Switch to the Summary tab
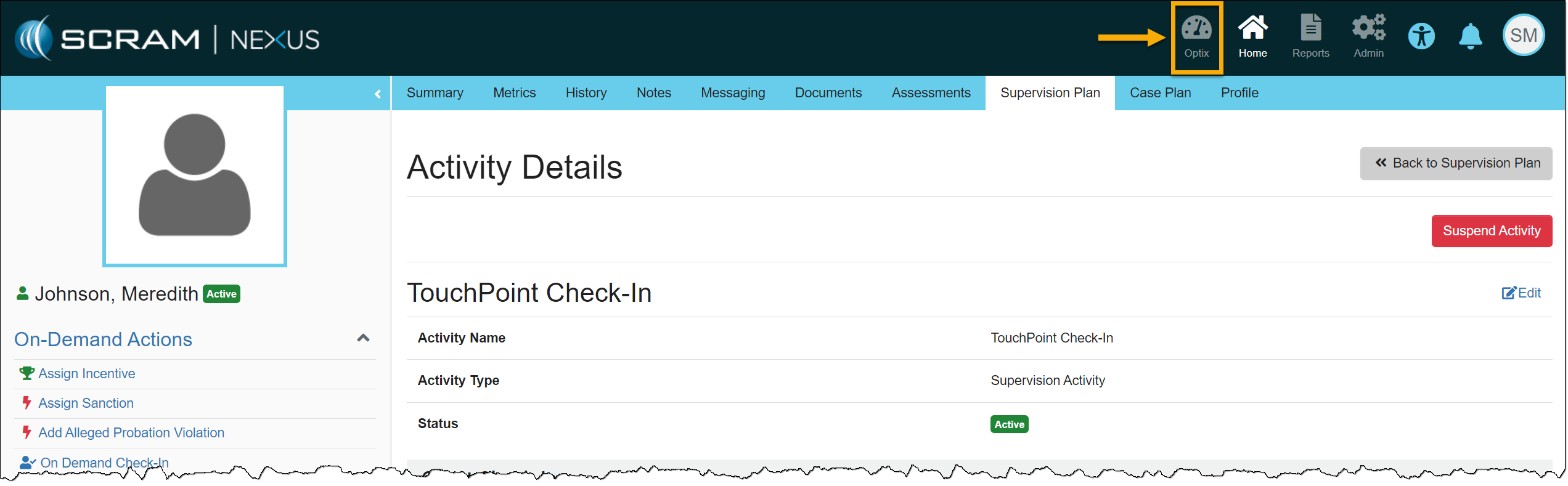This screenshot has width=1568, height=486. pyautogui.click(x=435, y=93)
